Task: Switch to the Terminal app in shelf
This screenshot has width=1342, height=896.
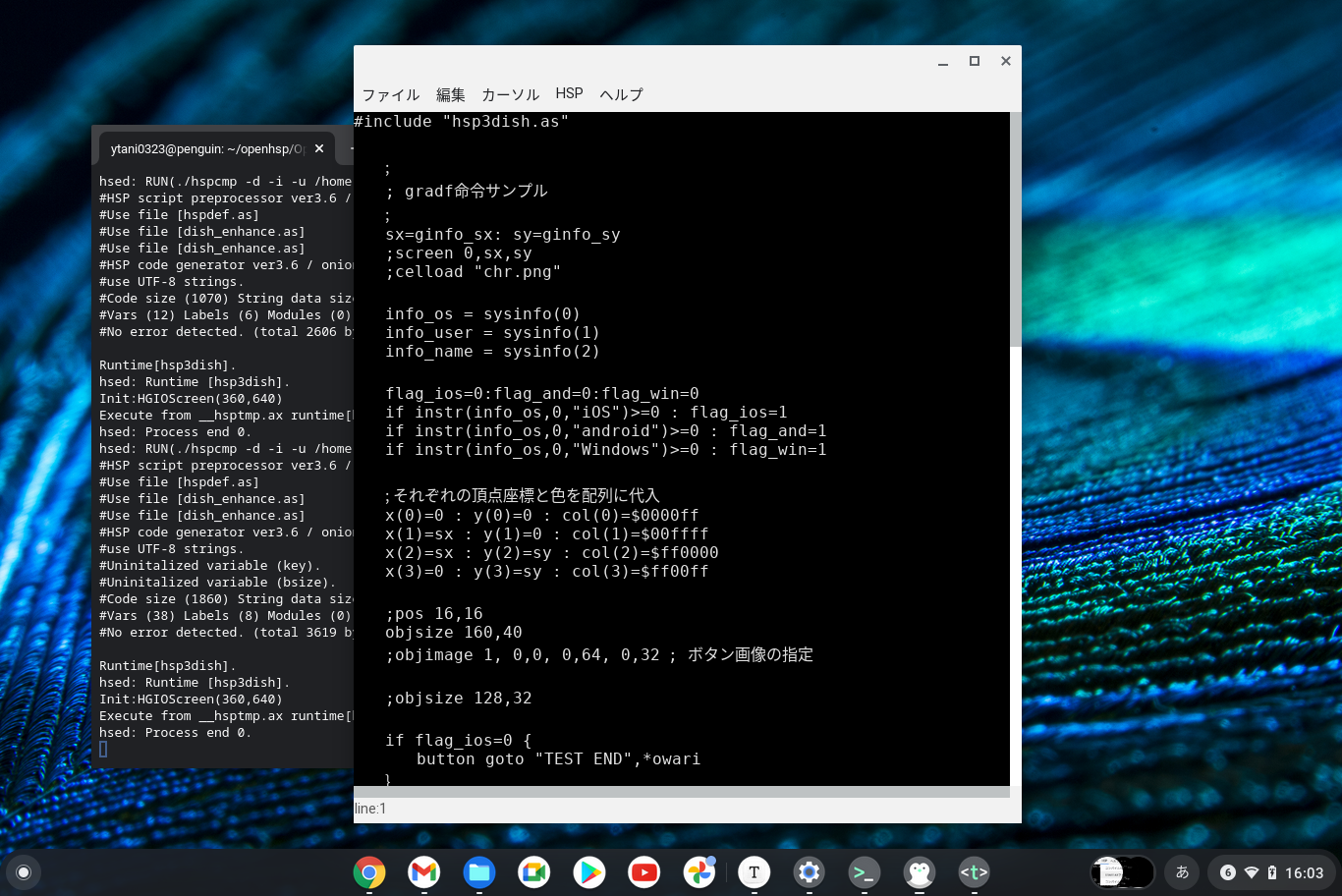Action: click(865, 872)
